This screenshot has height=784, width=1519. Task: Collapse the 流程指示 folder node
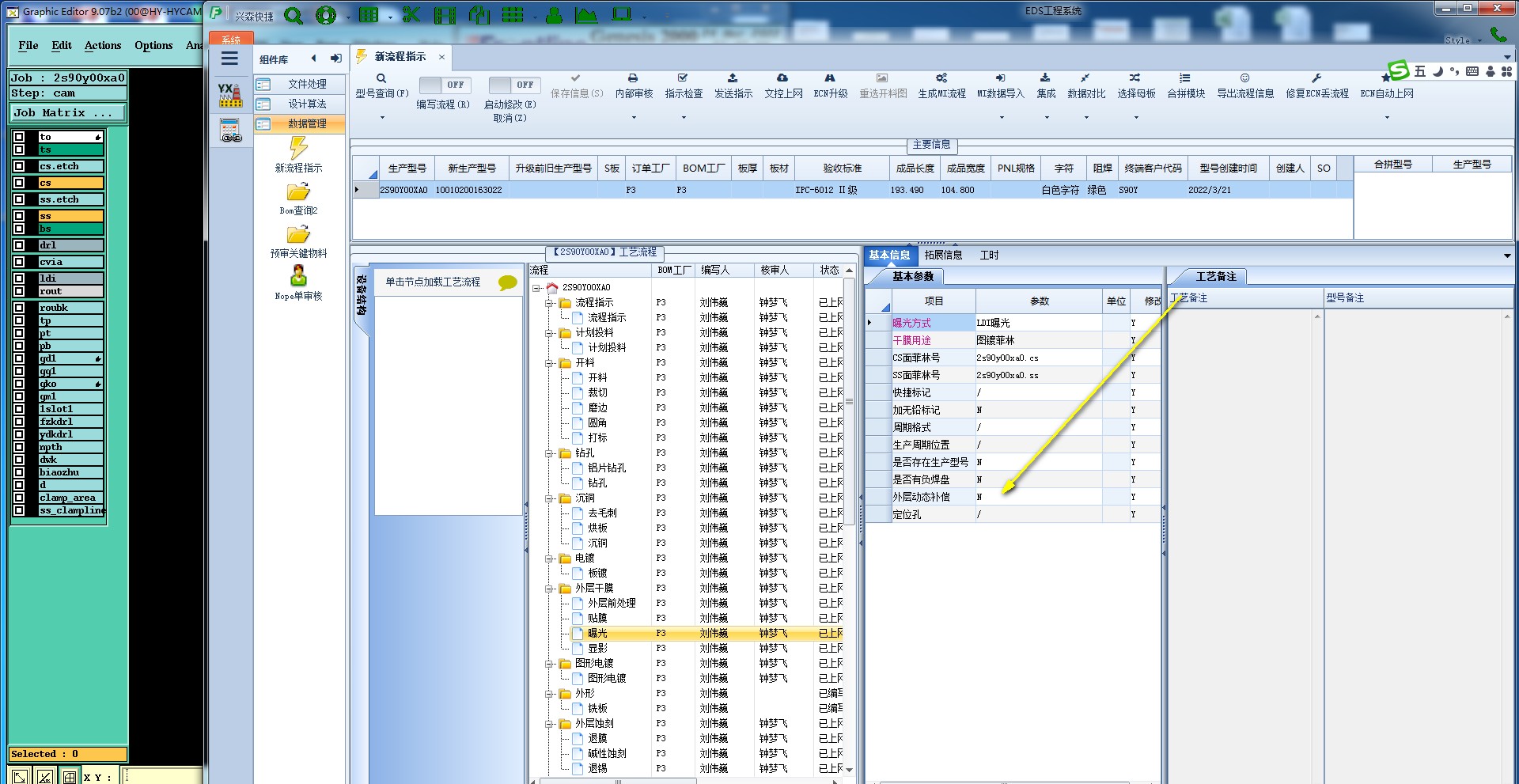point(549,303)
